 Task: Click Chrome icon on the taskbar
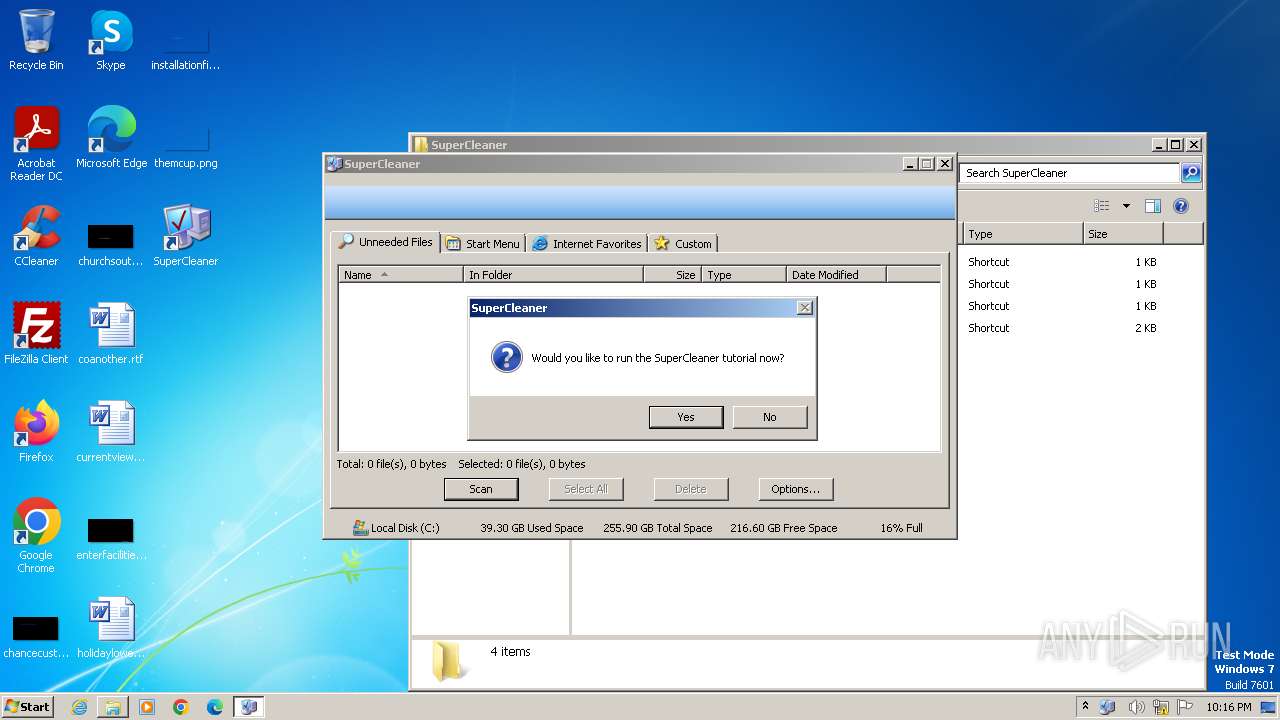181,707
